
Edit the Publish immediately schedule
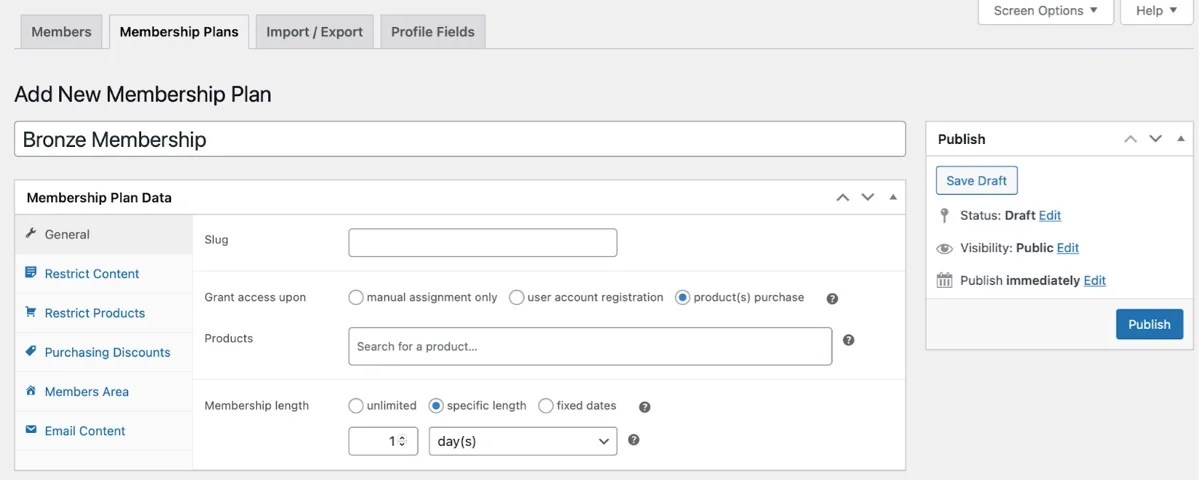pyautogui.click(x=1095, y=281)
